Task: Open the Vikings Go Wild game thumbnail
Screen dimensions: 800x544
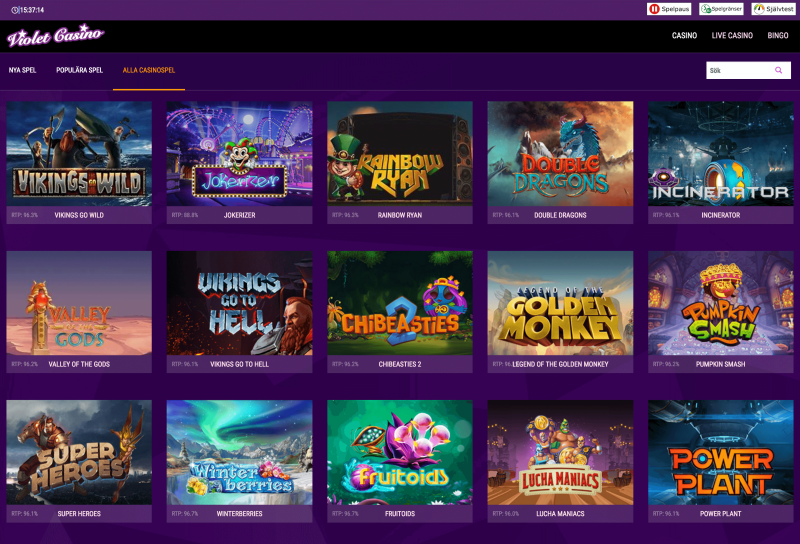Action: (79, 154)
